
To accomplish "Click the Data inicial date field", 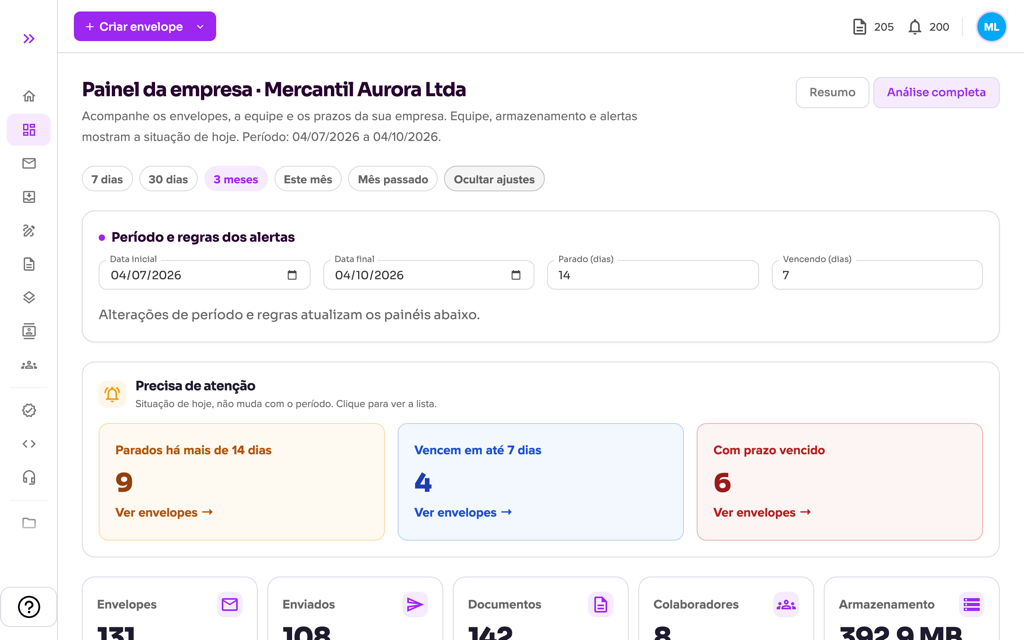I will 204,275.
